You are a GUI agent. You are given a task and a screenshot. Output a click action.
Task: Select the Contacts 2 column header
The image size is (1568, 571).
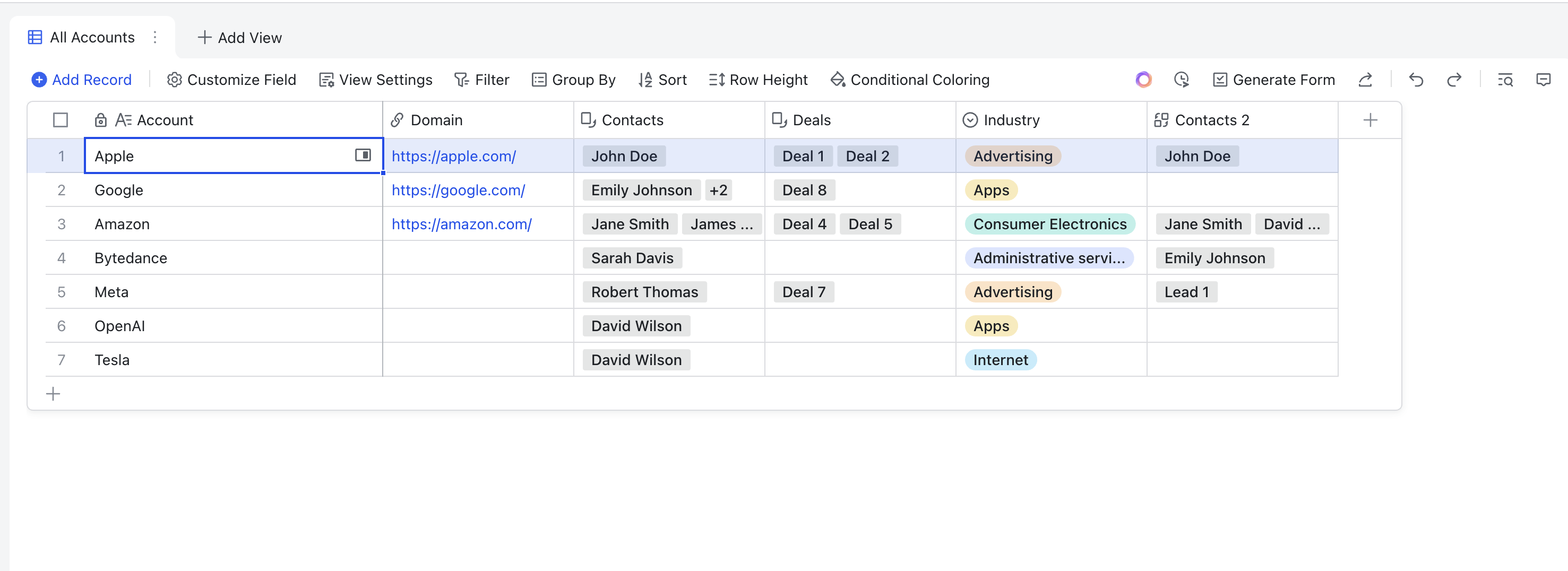(x=1243, y=120)
